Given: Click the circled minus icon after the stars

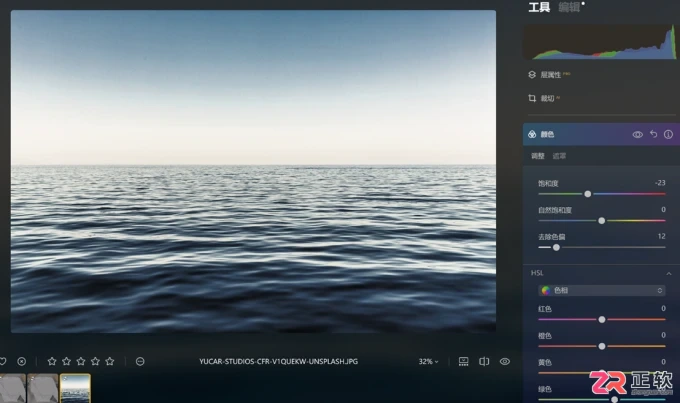Looking at the screenshot, I should coord(140,361).
